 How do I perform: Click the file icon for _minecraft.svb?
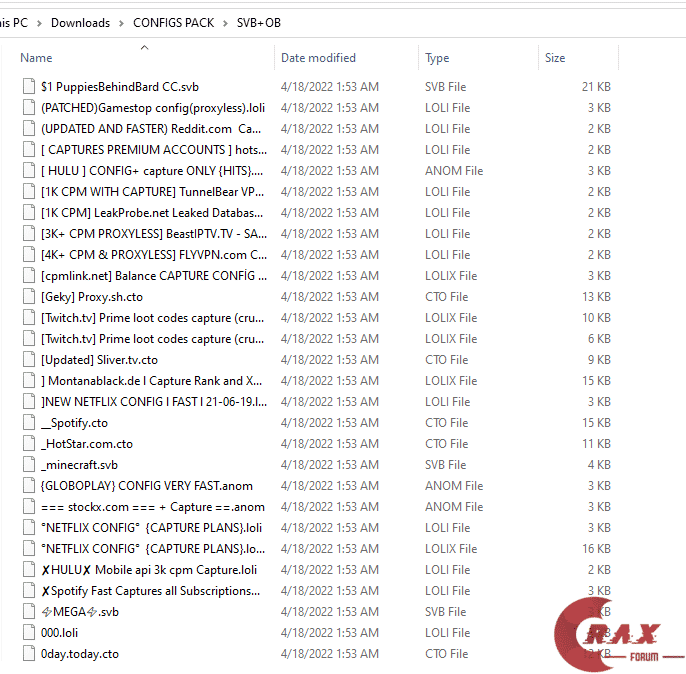point(29,464)
